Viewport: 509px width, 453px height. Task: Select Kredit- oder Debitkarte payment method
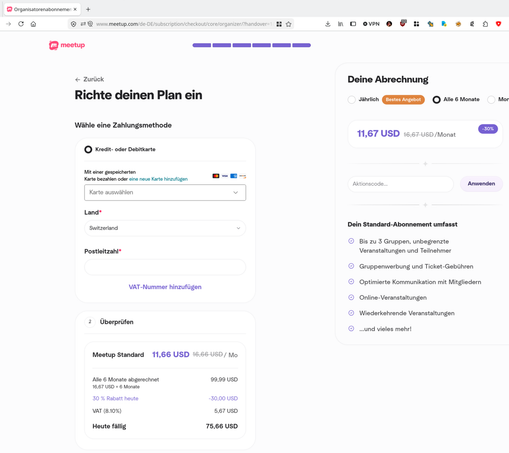pyautogui.click(x=88, y=149)
